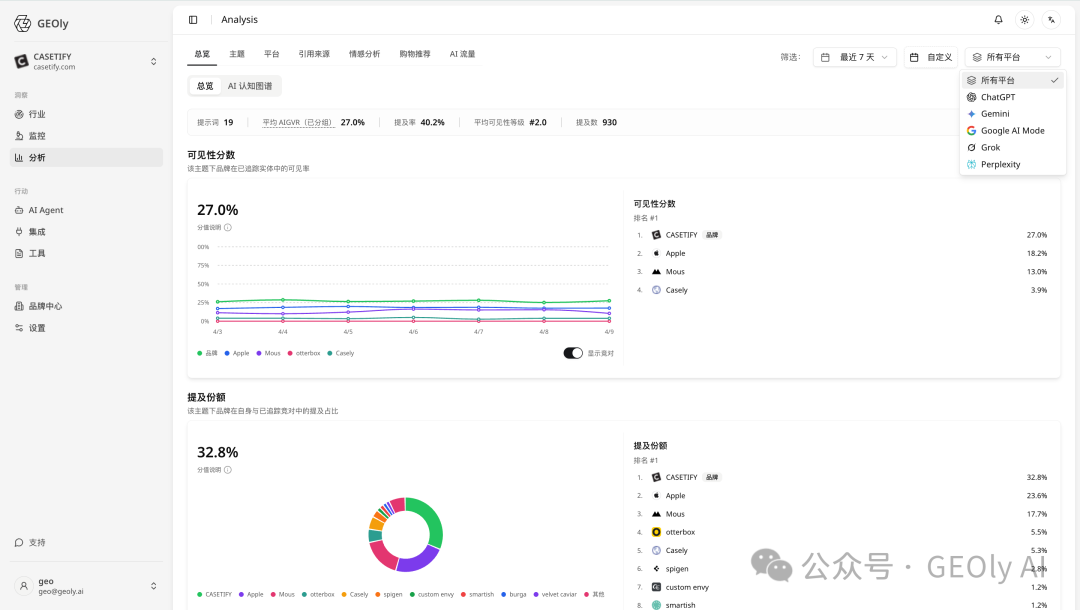This screenshot has width=1080, height=610.
Task: Select Gemini platform option
Action: [x=1012, y=114]
